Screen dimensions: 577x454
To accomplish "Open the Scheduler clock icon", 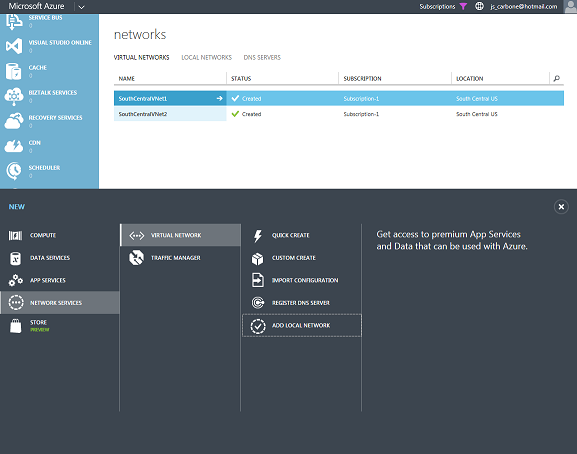I will click(x=14, y=171).
